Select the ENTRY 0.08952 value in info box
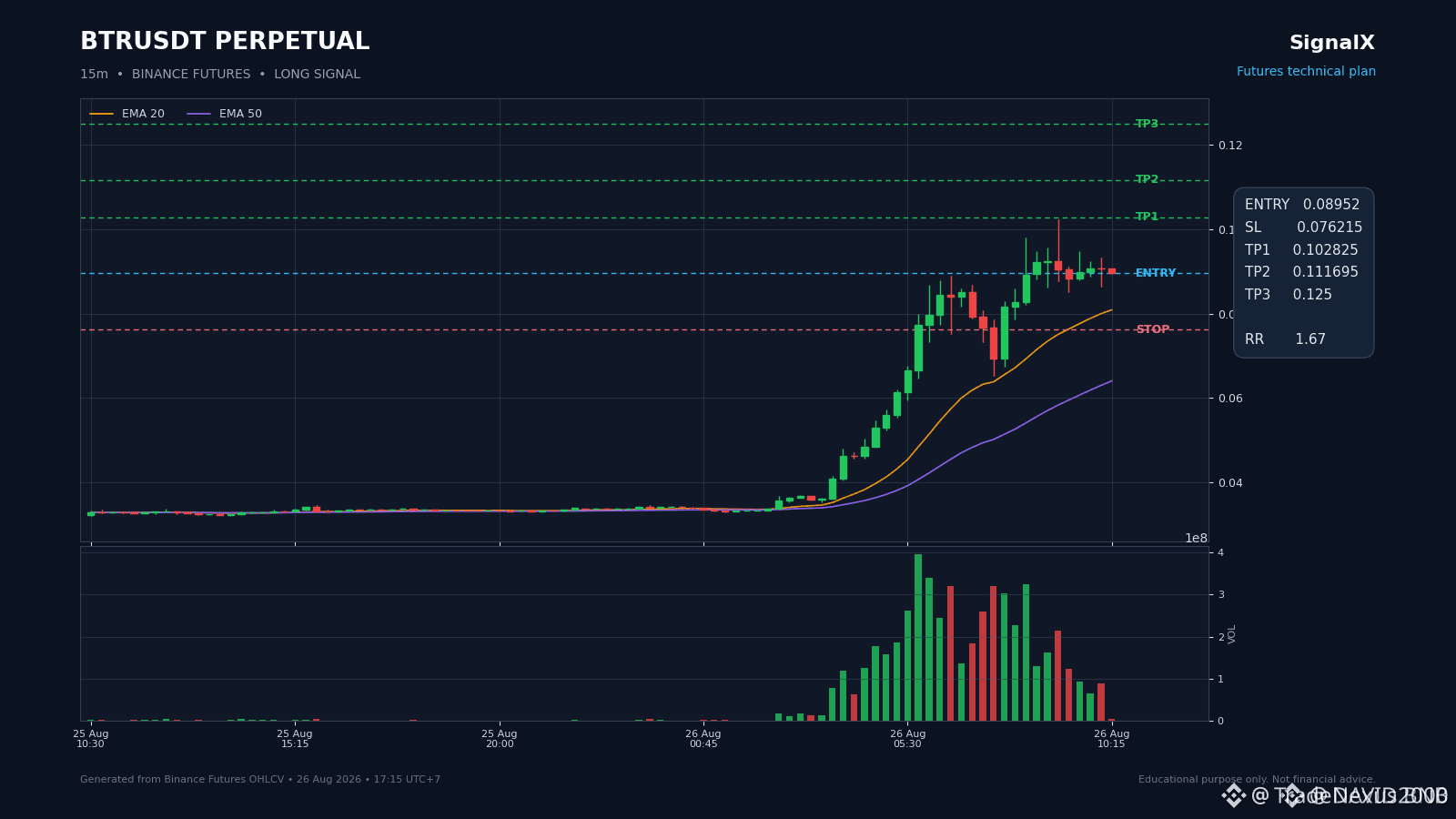Screen dimensions: 1456x819 coord(1302,205)
